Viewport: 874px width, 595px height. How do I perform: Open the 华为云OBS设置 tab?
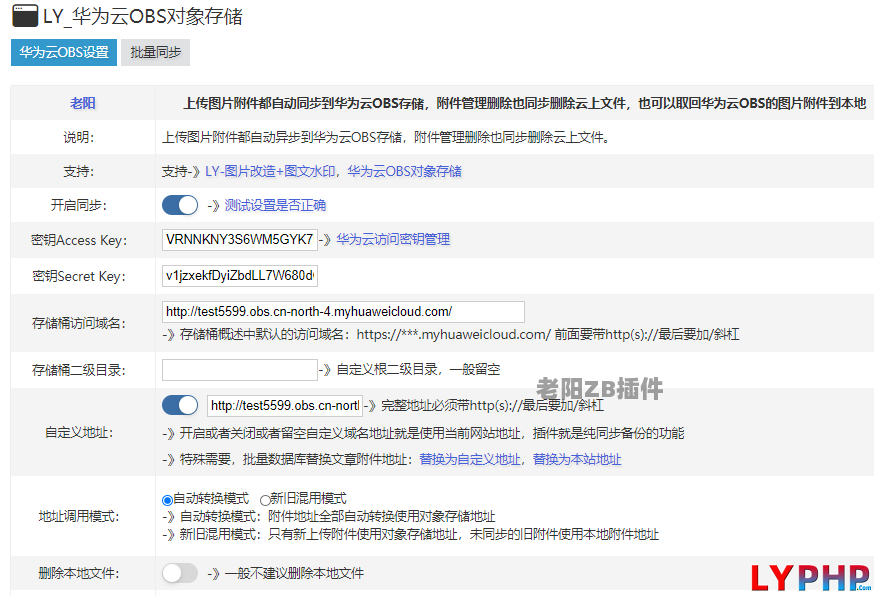64,52
